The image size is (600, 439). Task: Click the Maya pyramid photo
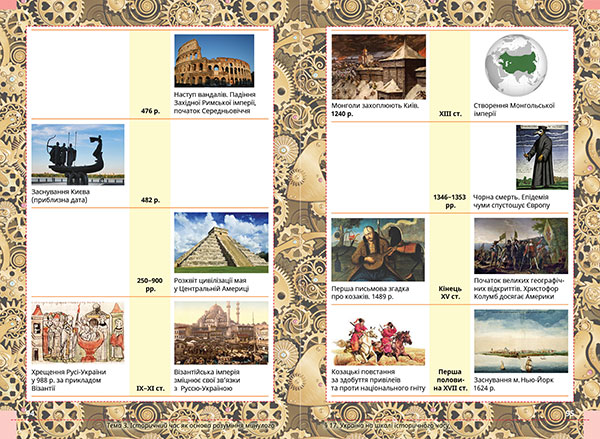coord(221,243)
